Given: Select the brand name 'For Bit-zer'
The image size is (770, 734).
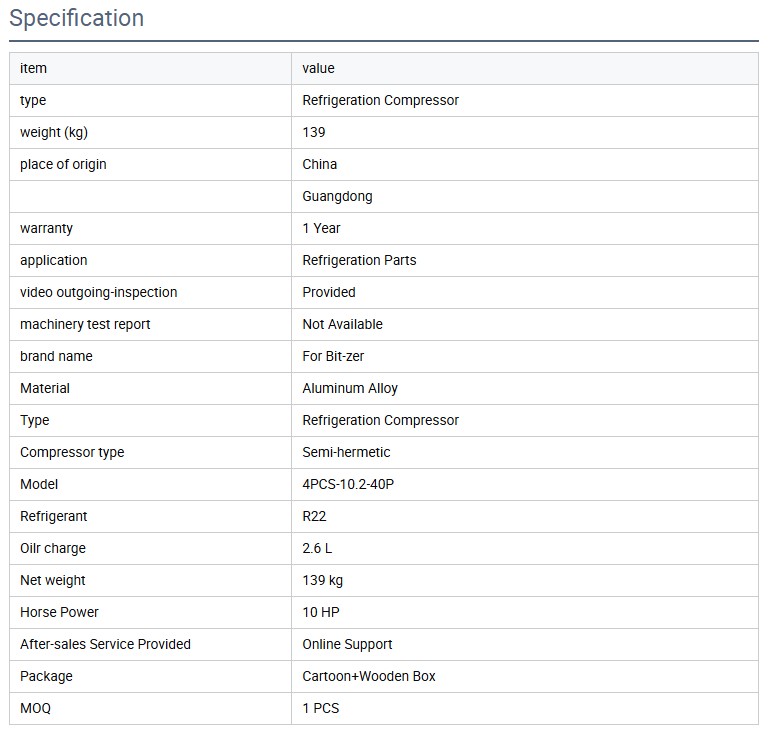Looking at the screenshot, I should pos(333,356).
